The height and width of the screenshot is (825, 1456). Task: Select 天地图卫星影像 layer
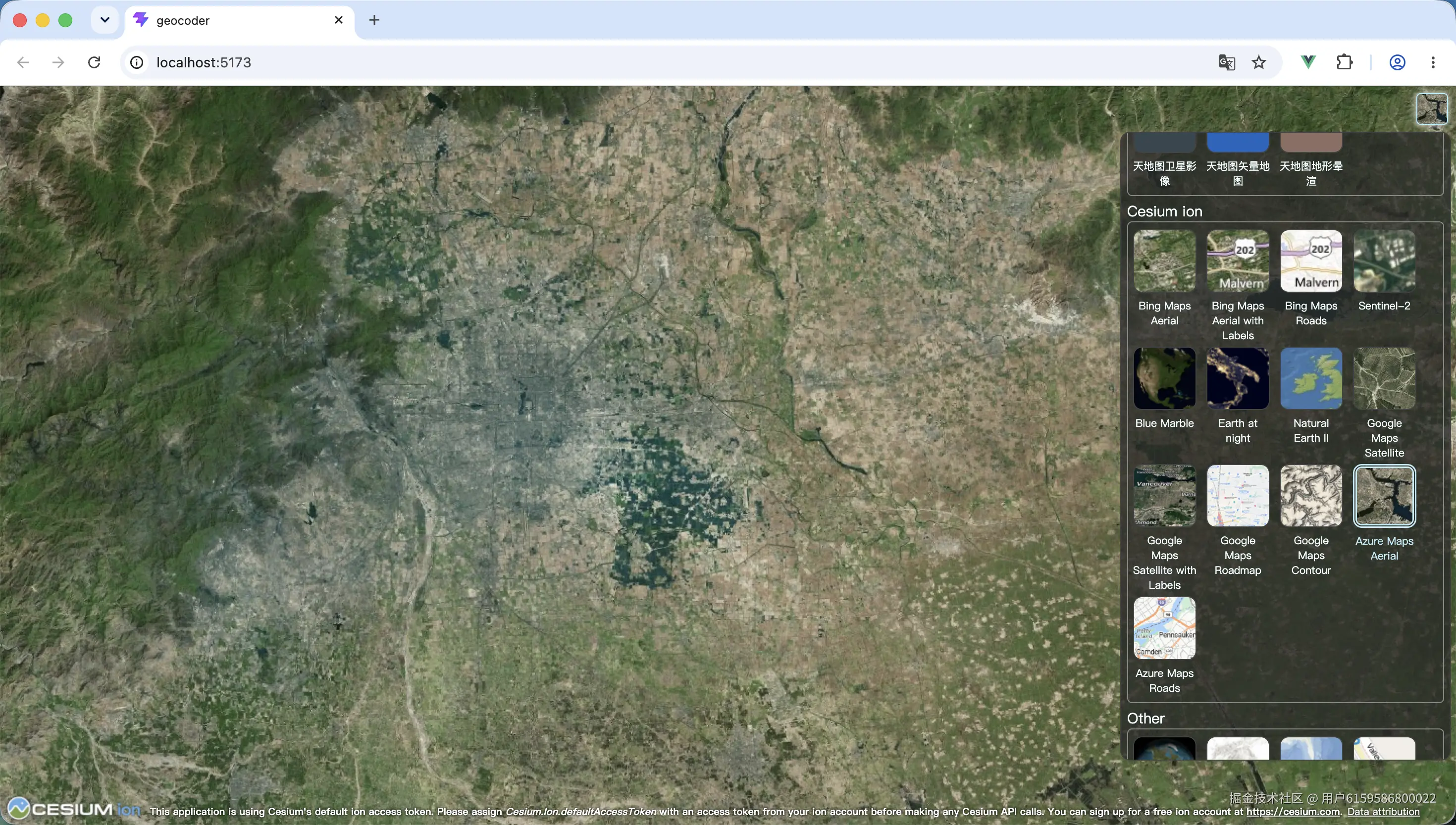coord(1164,143)
